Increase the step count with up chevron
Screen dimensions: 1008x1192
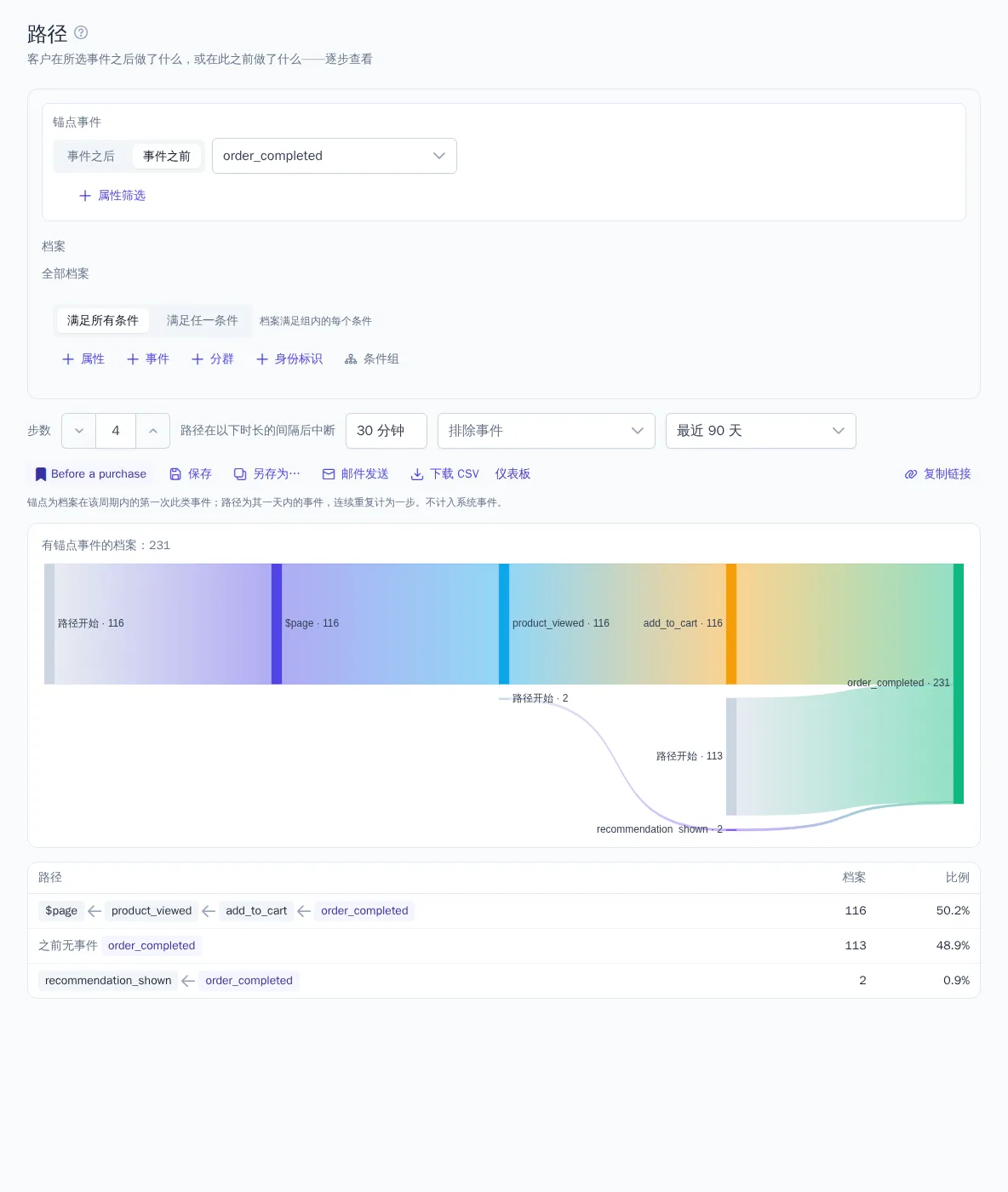[153, 431]
